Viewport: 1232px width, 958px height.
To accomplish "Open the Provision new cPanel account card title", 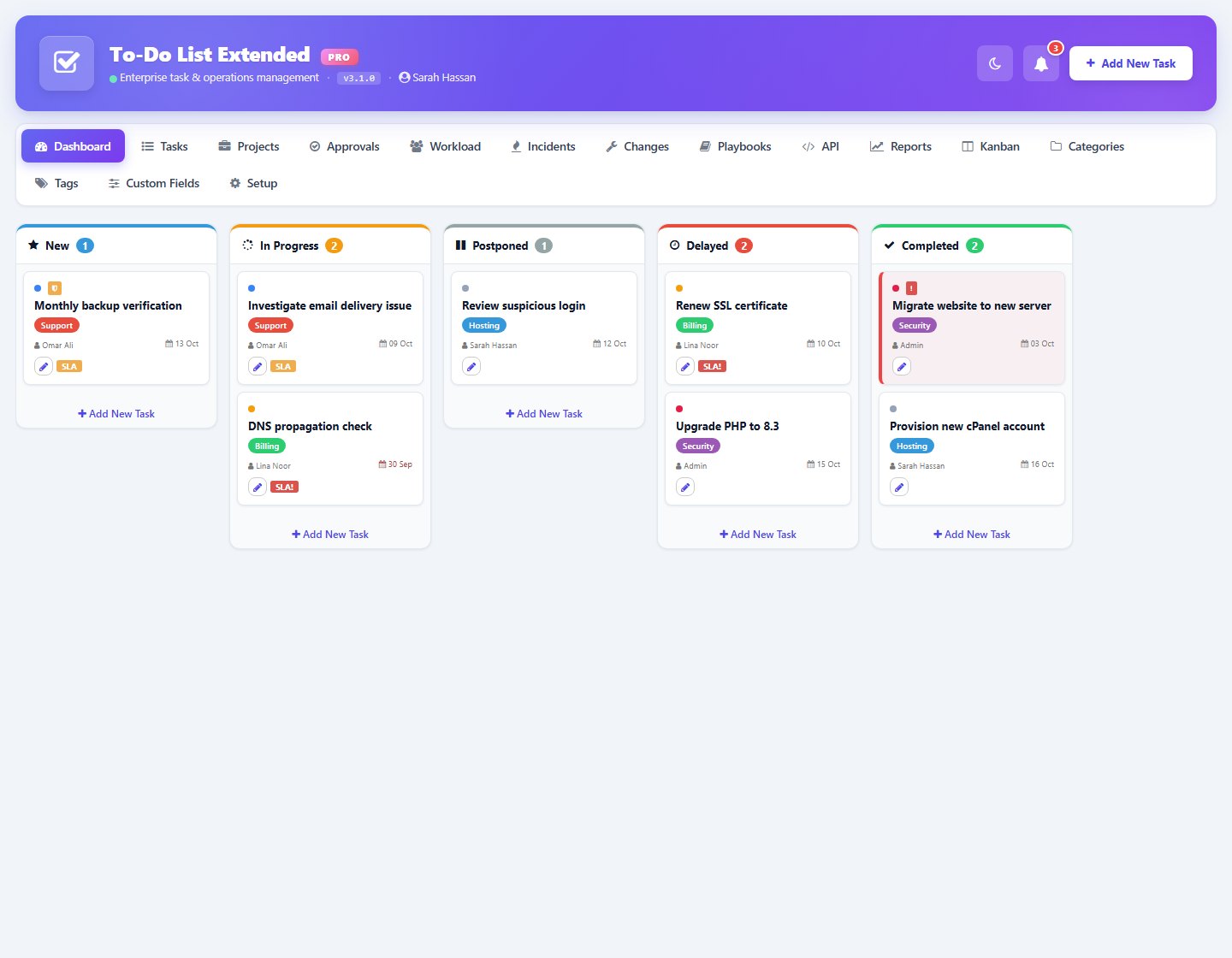I will 967,426.
